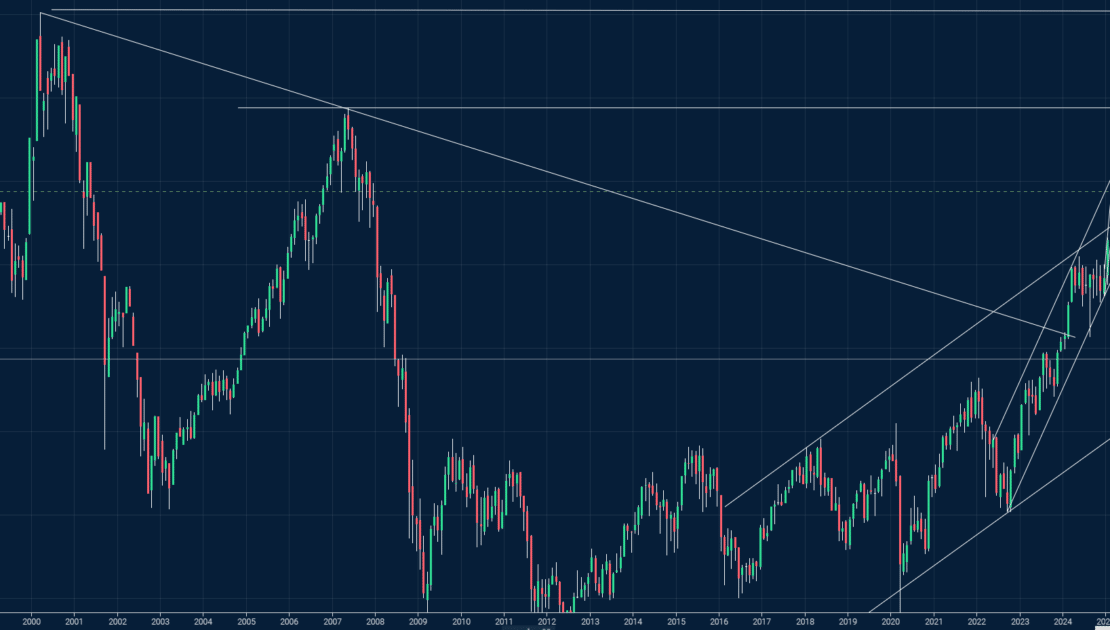Select the 2007 year label on the axis
Image resolution: width=1110 pixels, height=630 pixels.
(x=332, y=621)
